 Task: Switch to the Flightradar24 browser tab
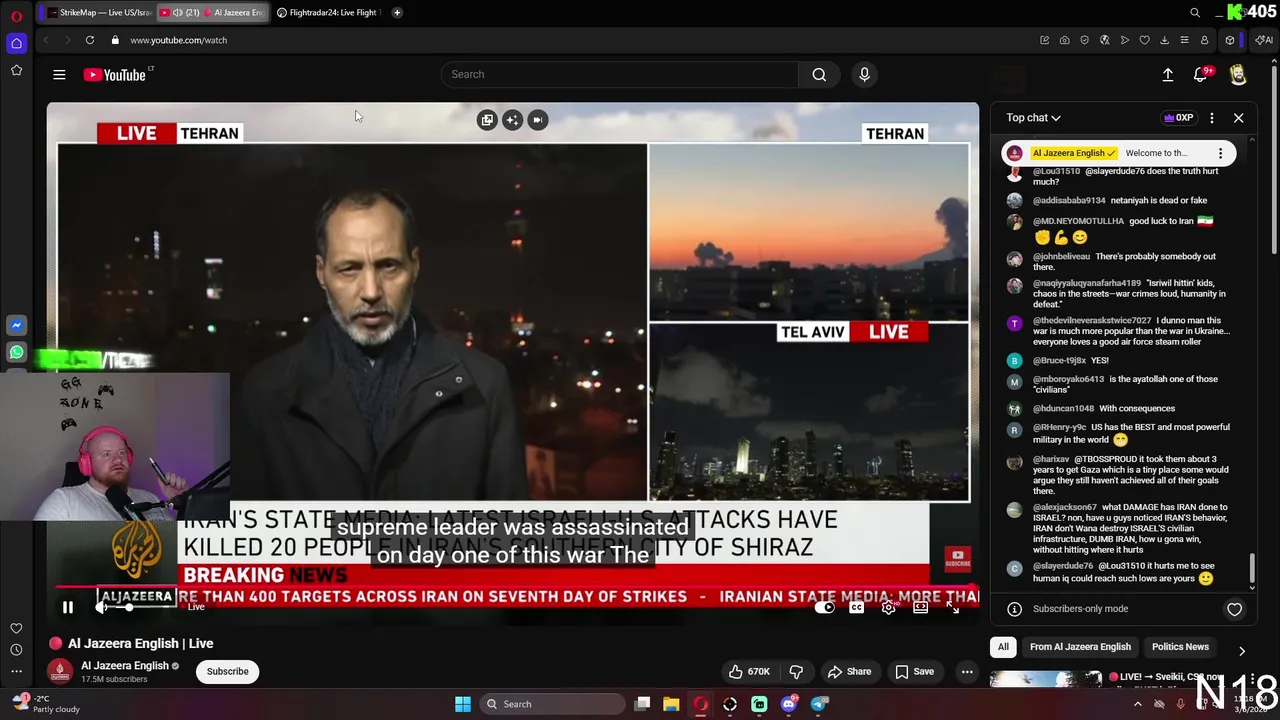(327, 13)
